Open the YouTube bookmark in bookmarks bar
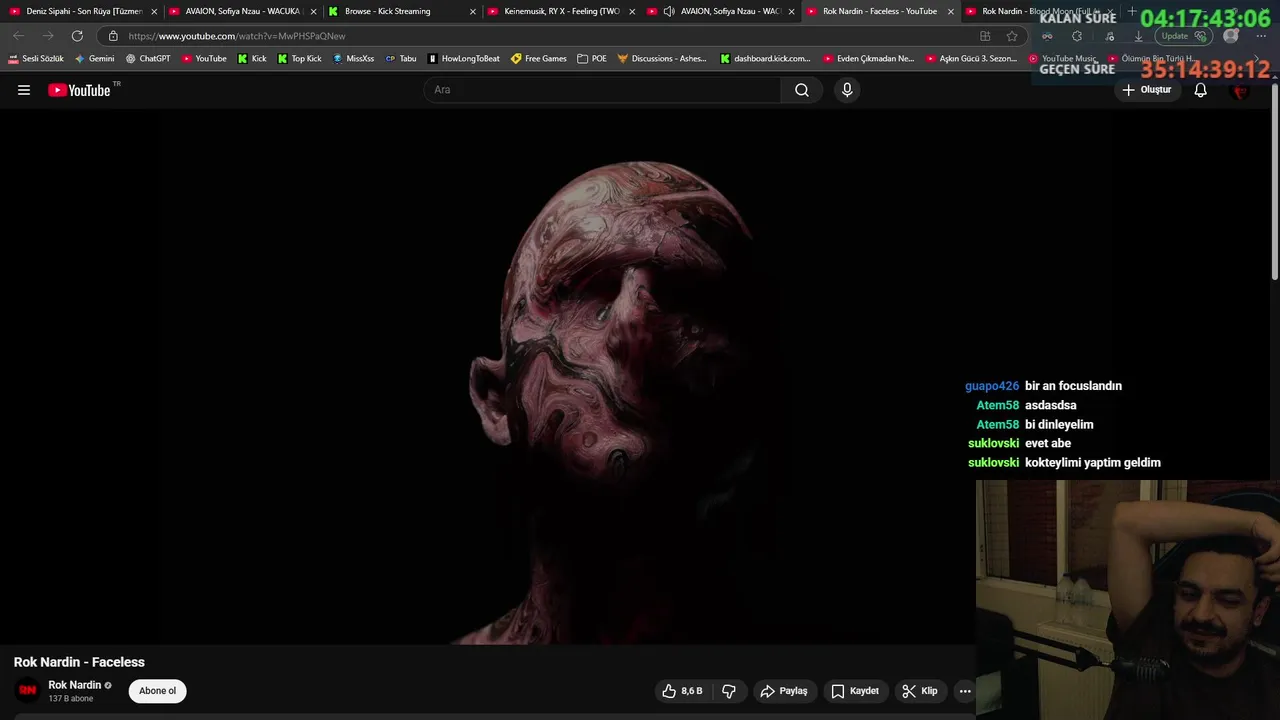Viewport: 1280px width, 720px height. [204, 59]
